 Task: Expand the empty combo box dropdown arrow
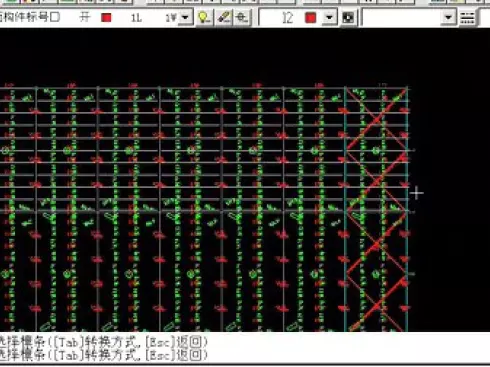click(x=449, y=17)
